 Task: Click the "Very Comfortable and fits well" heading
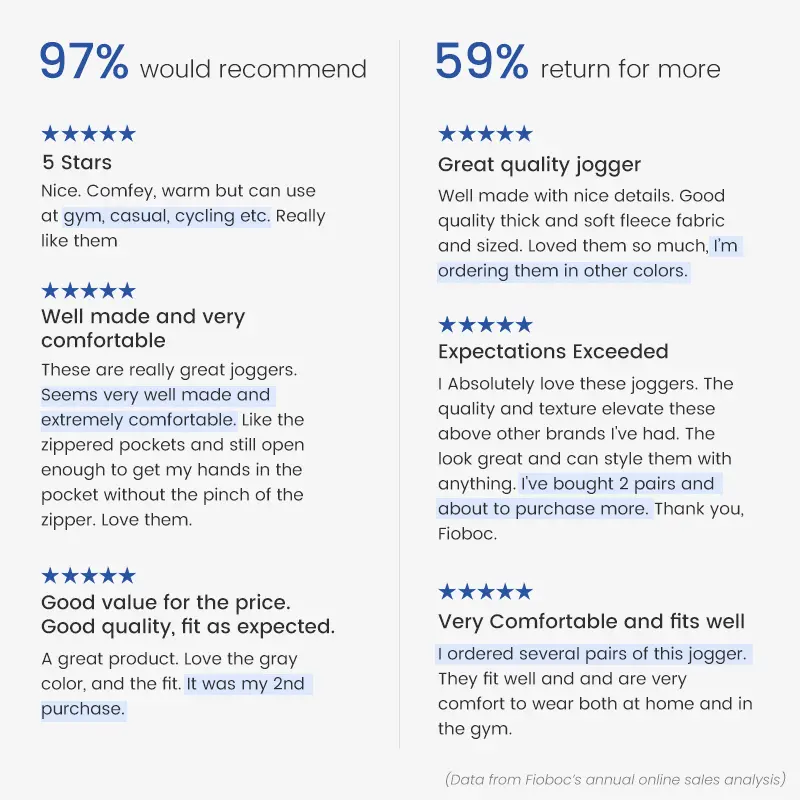(x=591, y=622)
